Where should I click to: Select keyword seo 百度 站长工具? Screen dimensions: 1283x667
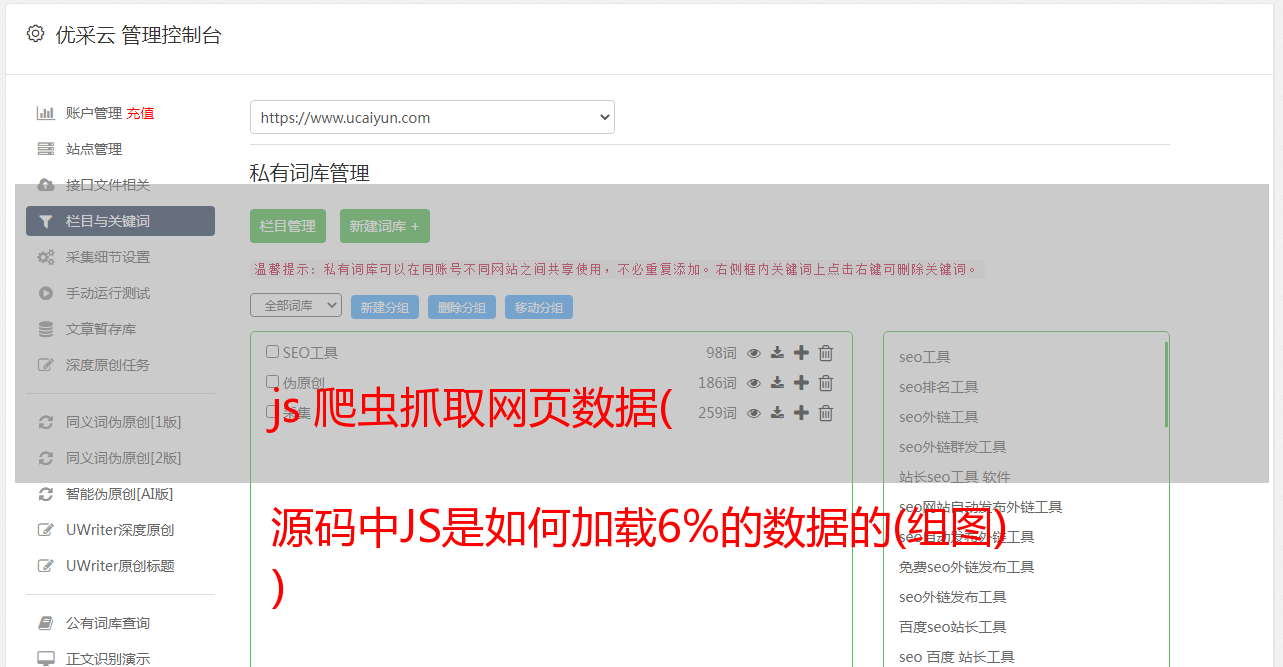click(x=956, y=657)
